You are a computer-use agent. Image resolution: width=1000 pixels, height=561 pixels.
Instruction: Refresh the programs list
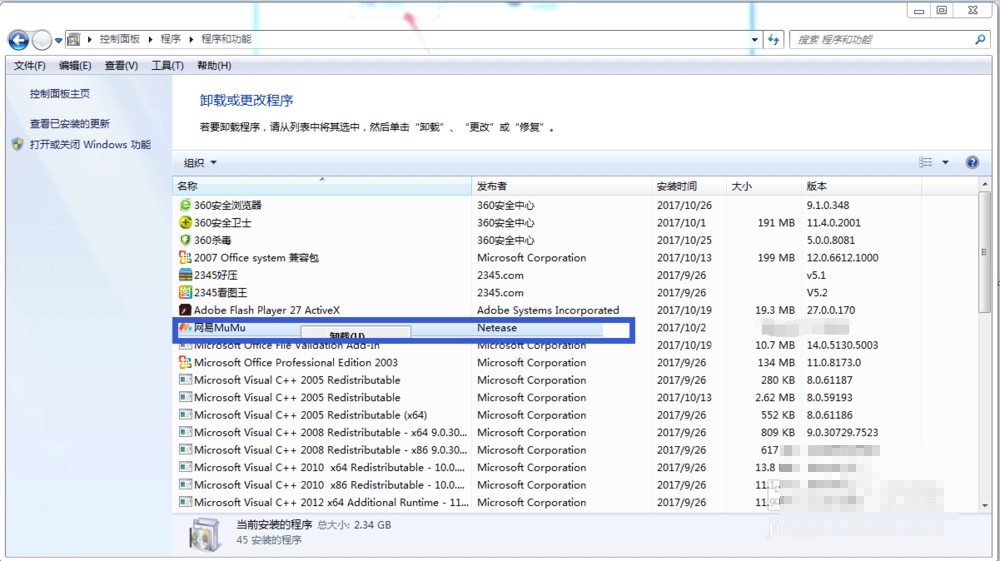click(774, 40)
